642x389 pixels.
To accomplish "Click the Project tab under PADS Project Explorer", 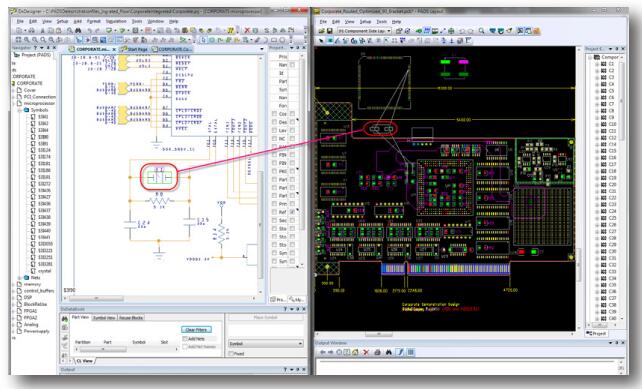I will (x=597, y=333).
